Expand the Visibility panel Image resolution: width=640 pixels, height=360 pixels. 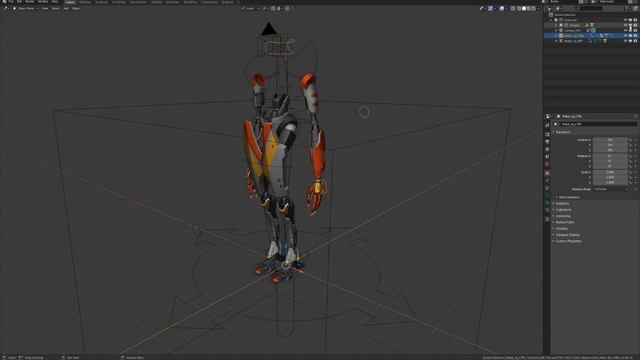(x=561, y=229)
